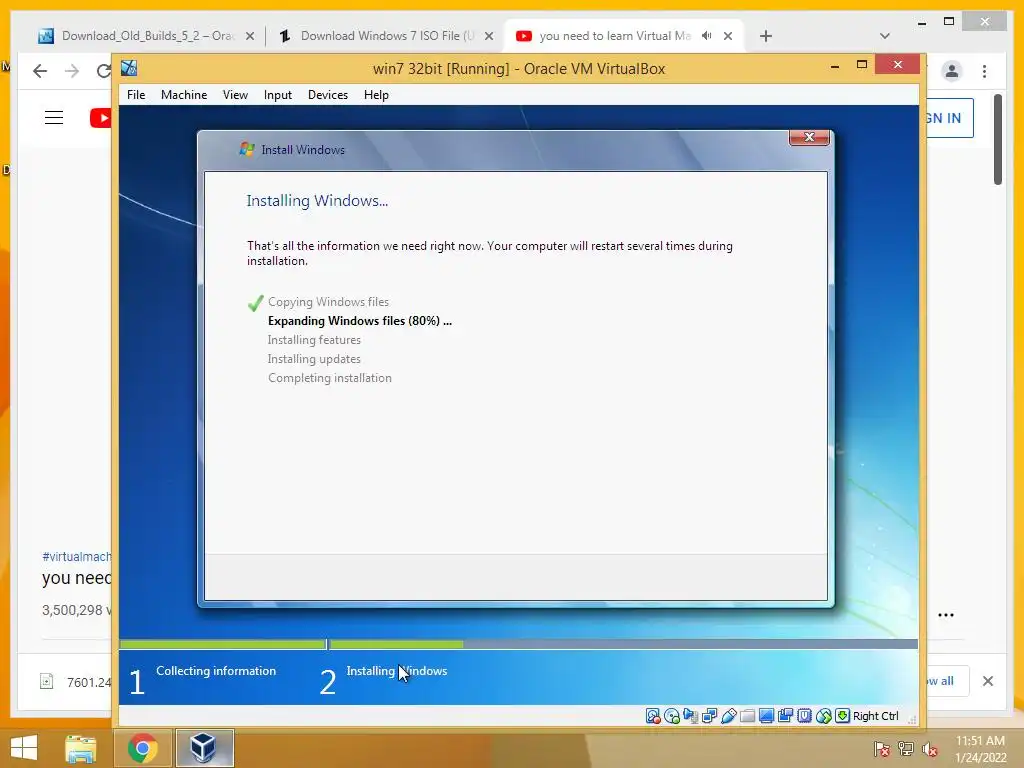Open the Input menu
This screenshot has height=768, width=1024.
[278, 95]
